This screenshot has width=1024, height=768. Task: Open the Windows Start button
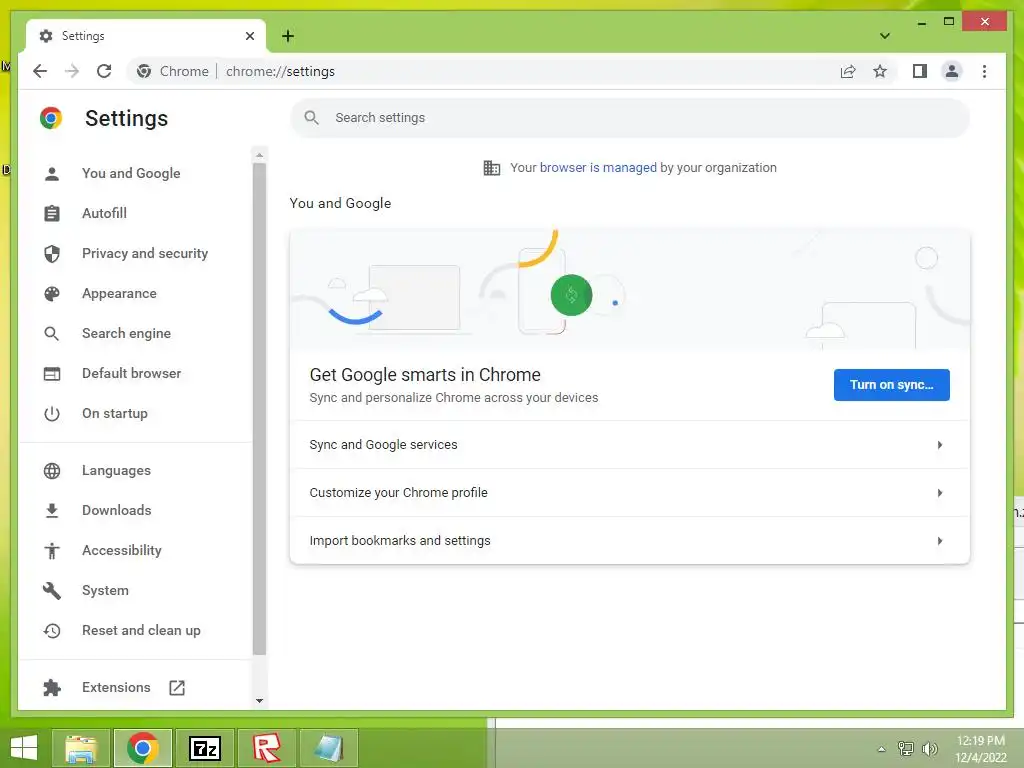click(24, 748)
